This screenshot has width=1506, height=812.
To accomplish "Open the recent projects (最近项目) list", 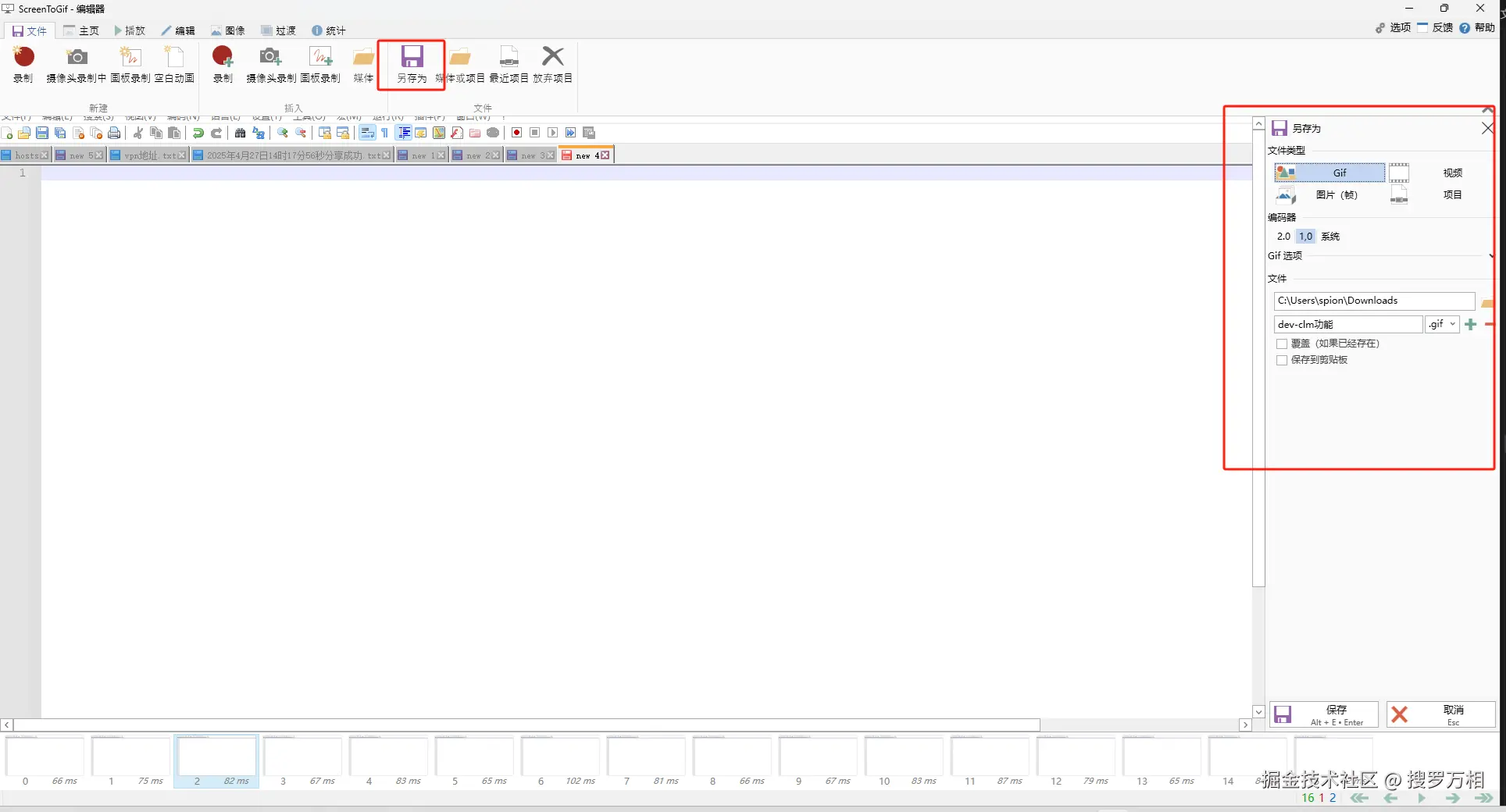I will [509, 64].
